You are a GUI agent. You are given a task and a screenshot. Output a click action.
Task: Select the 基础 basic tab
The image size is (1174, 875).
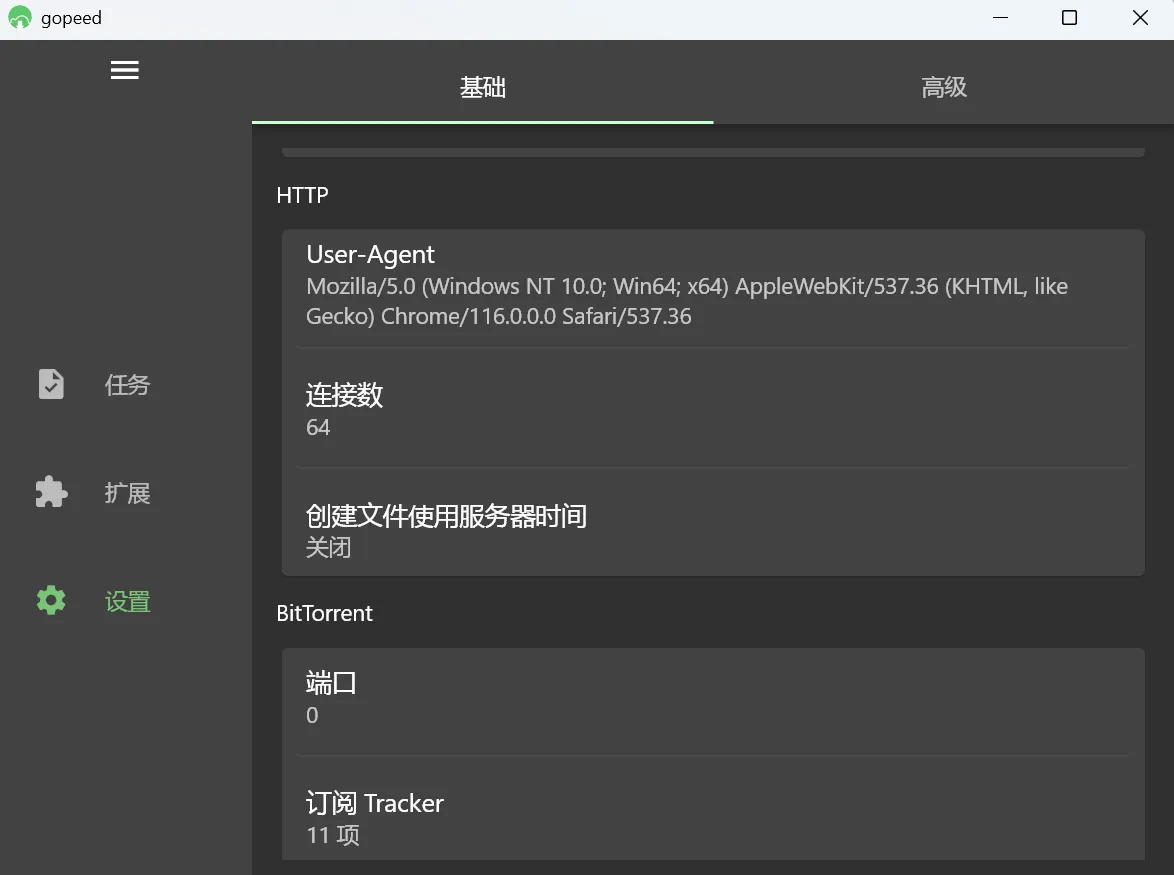point(483,88)
